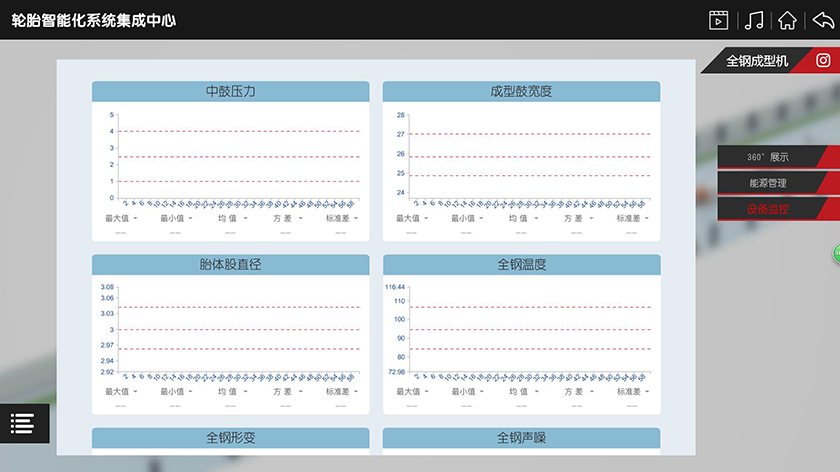Click the 中鼓压力 chart header
Image resolution: width=840 pixels, height=472 pixels.
(x=231, y=91)
